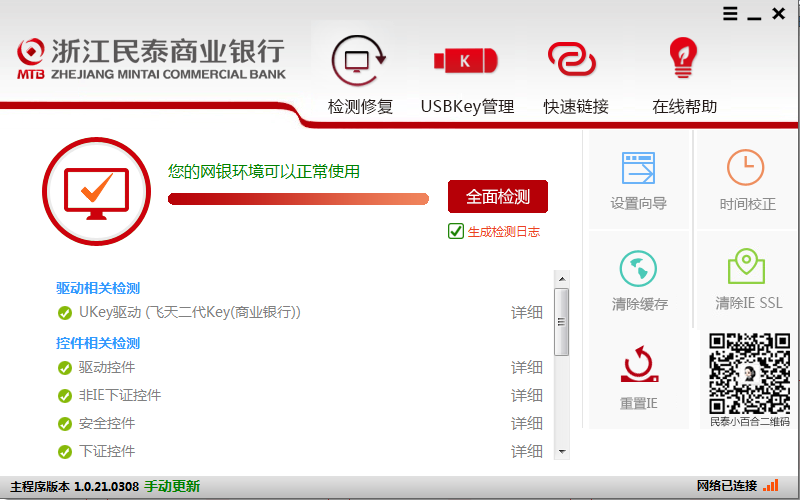This screenshot has width=800, height=500.
Task: Click the 非IE下证控件 row text
Action: tap(120, 395)
